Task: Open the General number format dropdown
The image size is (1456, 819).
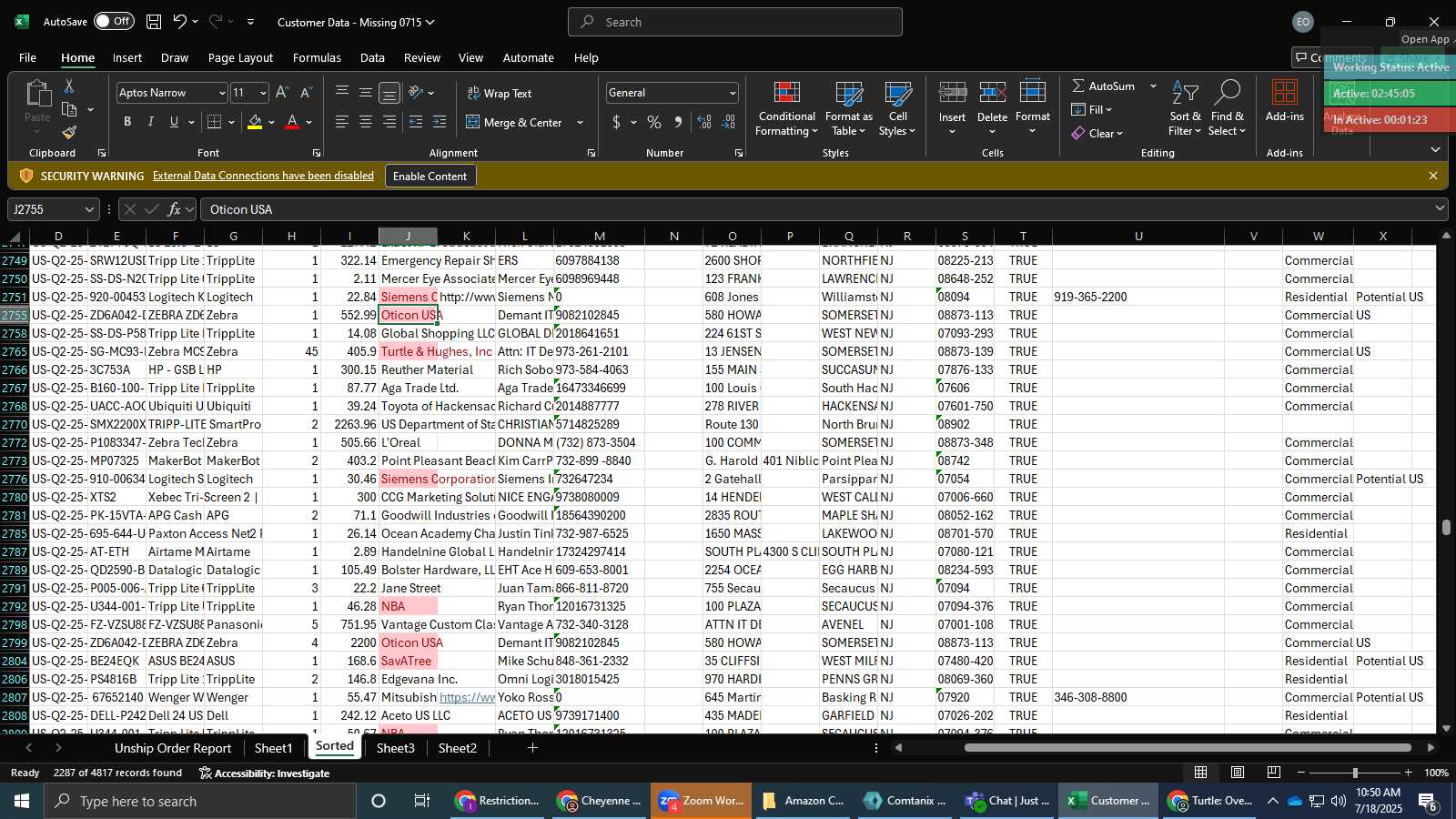Action: [x=733, y=93]
